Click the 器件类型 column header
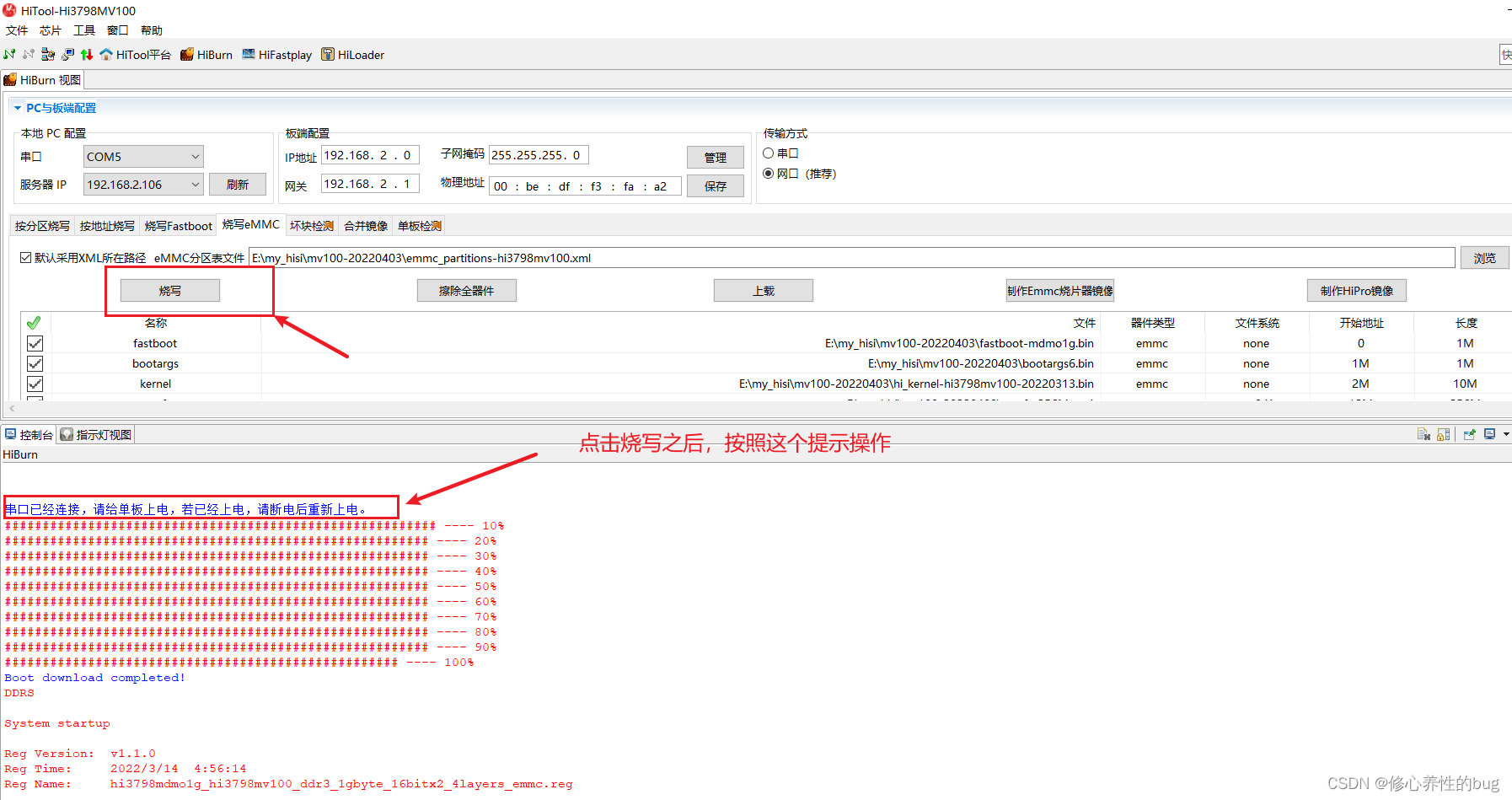The image size is (1512, 800). pyautogui.click(x=1153, y=323)
